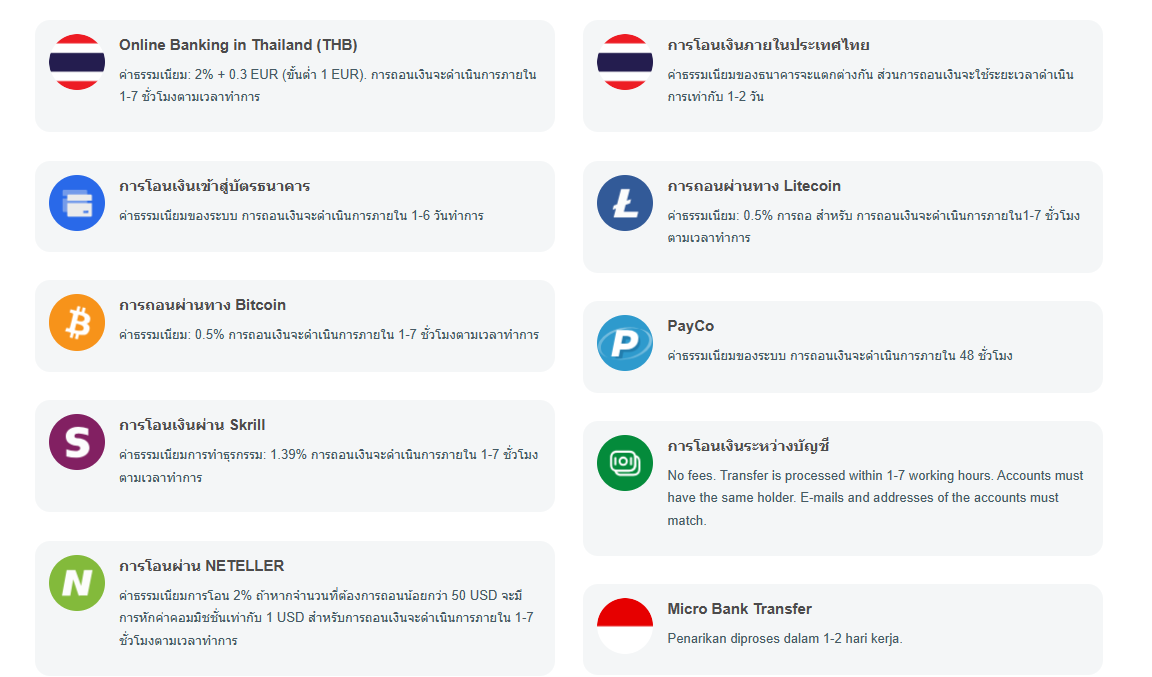This screenshot has height=677, width=1152.
Task: Select the Micro Bank Transfer heading
Action: (739, 609)
